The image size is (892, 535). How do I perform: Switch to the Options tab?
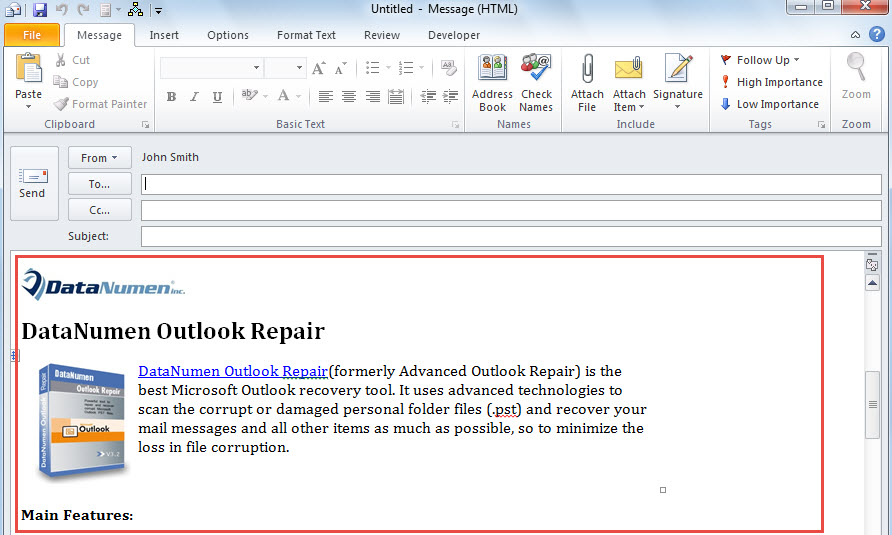[x=228, y=35]
